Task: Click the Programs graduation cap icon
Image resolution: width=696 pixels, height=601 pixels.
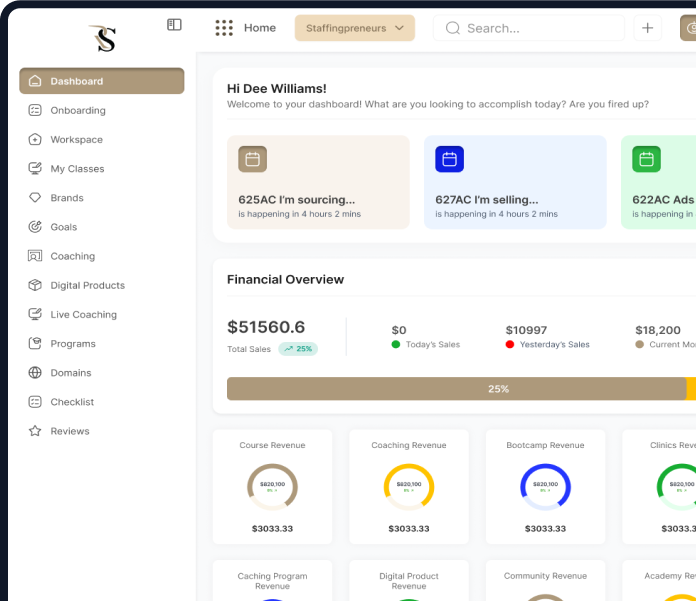Action: click(35, 343)
